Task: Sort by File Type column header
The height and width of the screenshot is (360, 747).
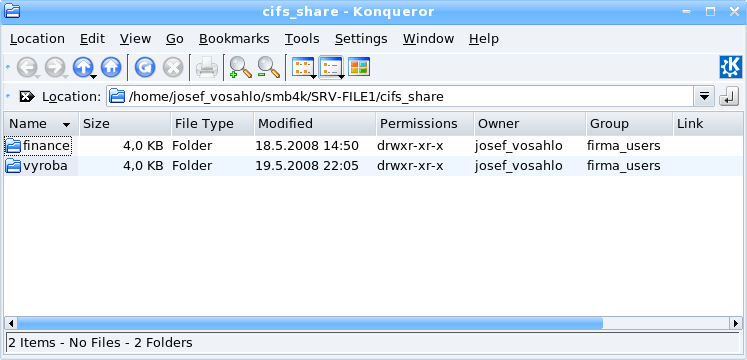Action: (212, 124)
